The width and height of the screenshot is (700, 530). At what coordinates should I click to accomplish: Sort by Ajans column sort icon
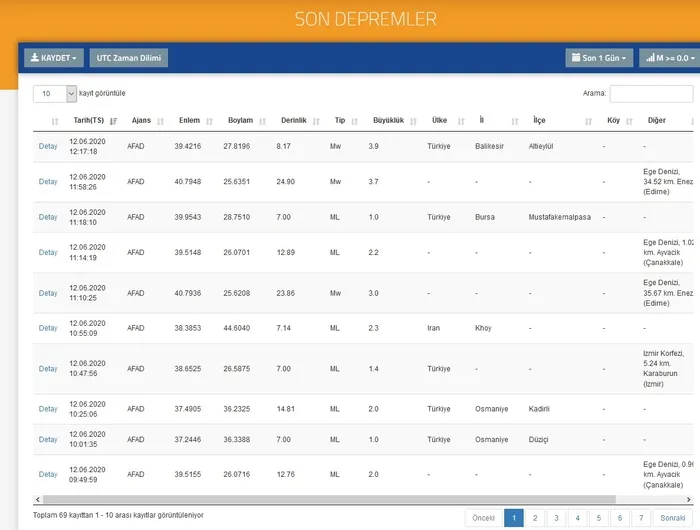coord(162,121)
